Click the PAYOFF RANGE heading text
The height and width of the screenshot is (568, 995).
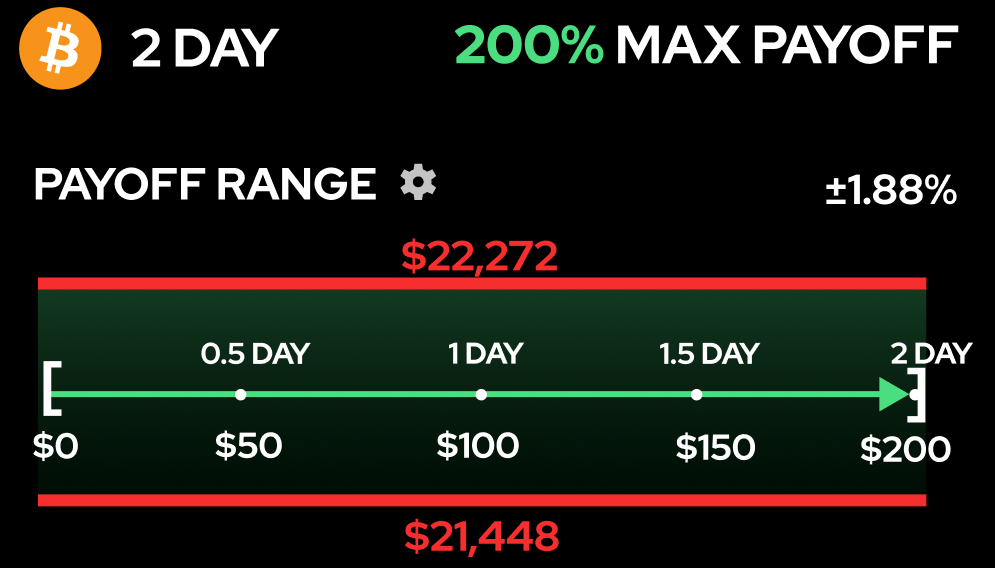(x=205, y=185)
